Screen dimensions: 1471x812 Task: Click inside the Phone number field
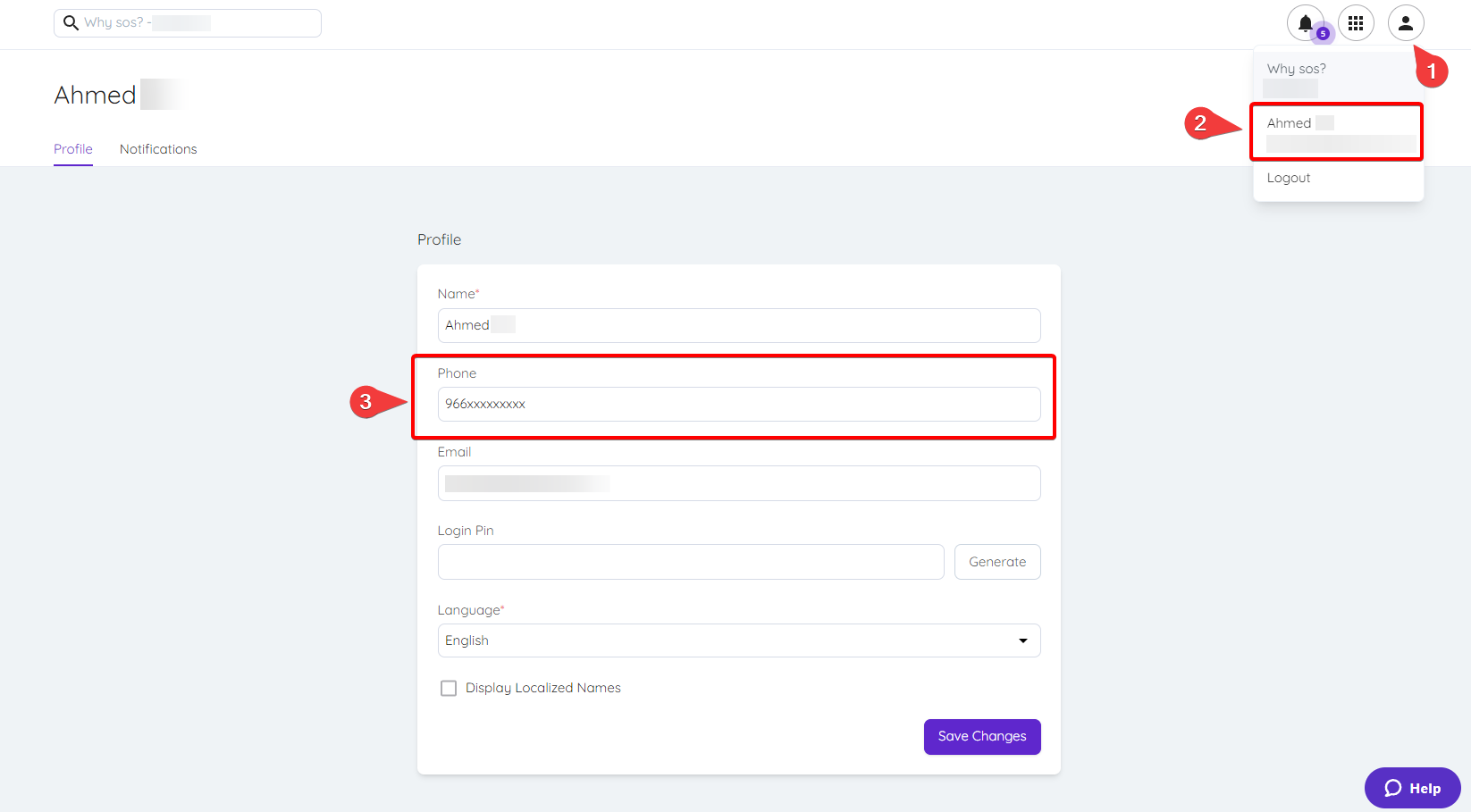pos(738,404)
